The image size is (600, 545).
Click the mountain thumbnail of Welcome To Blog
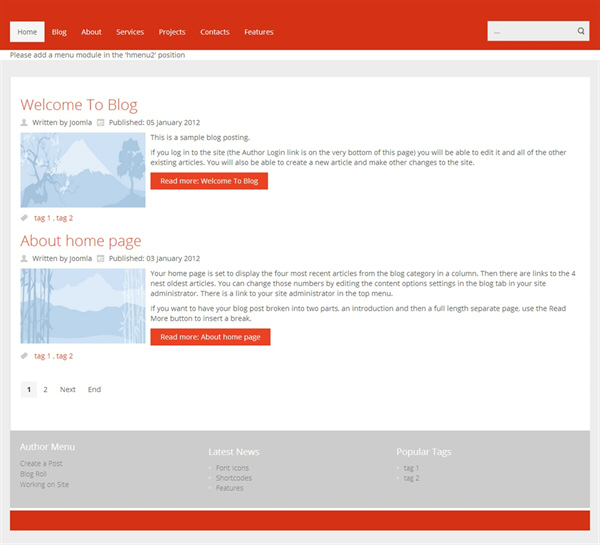pyautogui.click(x=83, y=170)
